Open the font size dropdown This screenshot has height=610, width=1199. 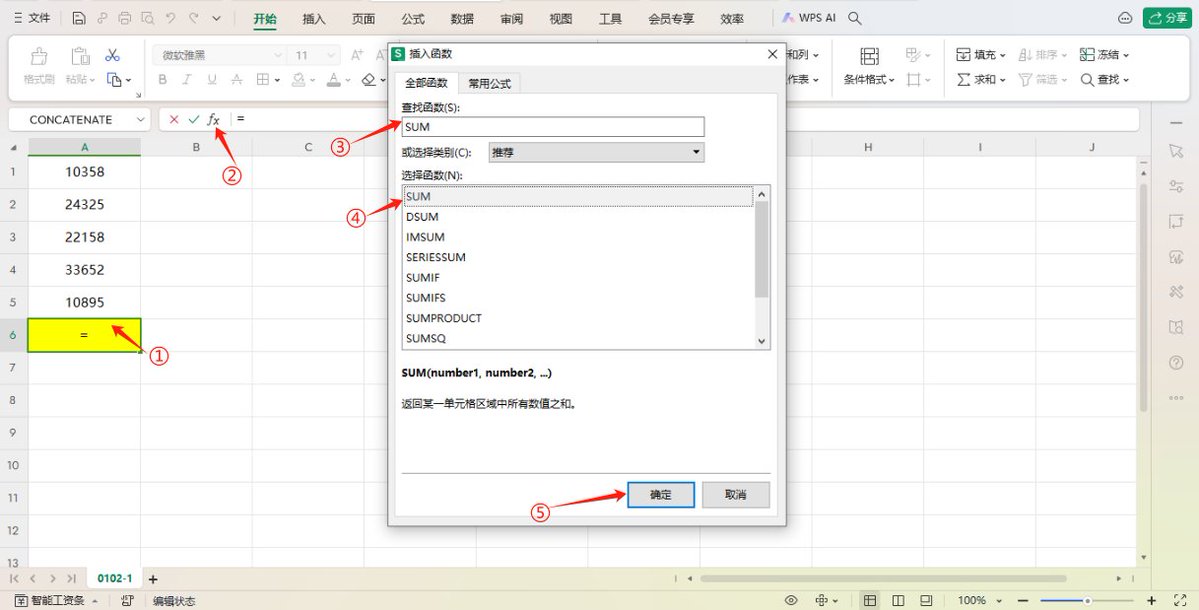[331, 55]
